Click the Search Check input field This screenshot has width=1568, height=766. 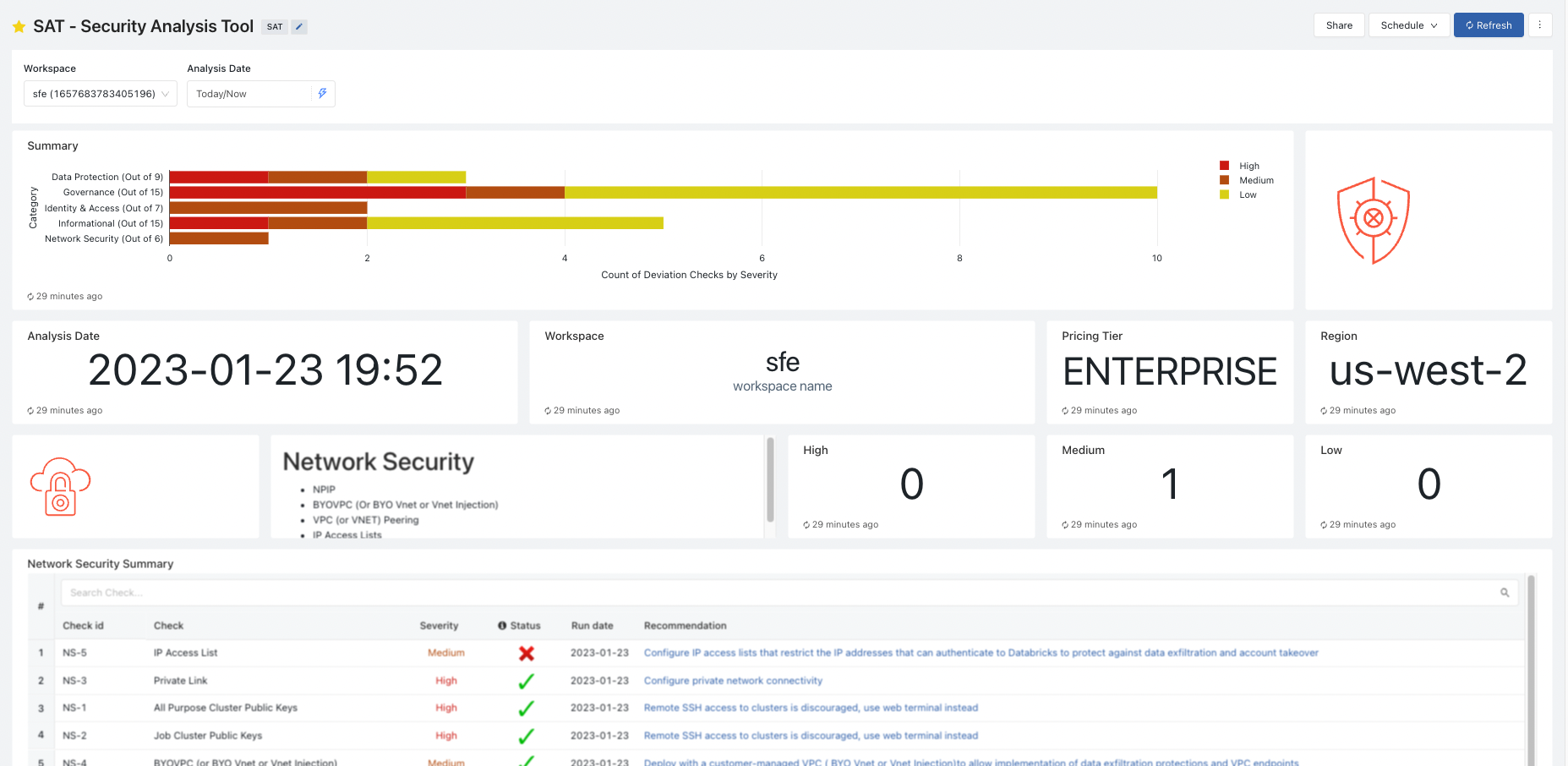pyautogui.click(x=338, y=592)
